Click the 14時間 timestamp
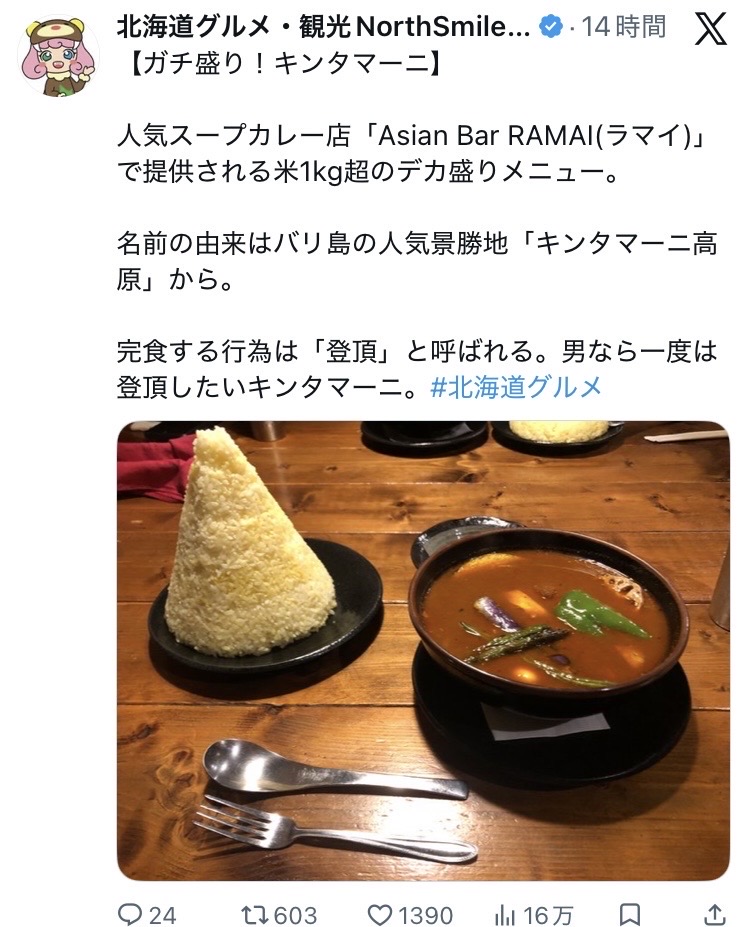This screenshot has width=749, height=927. tap(624, 27)
